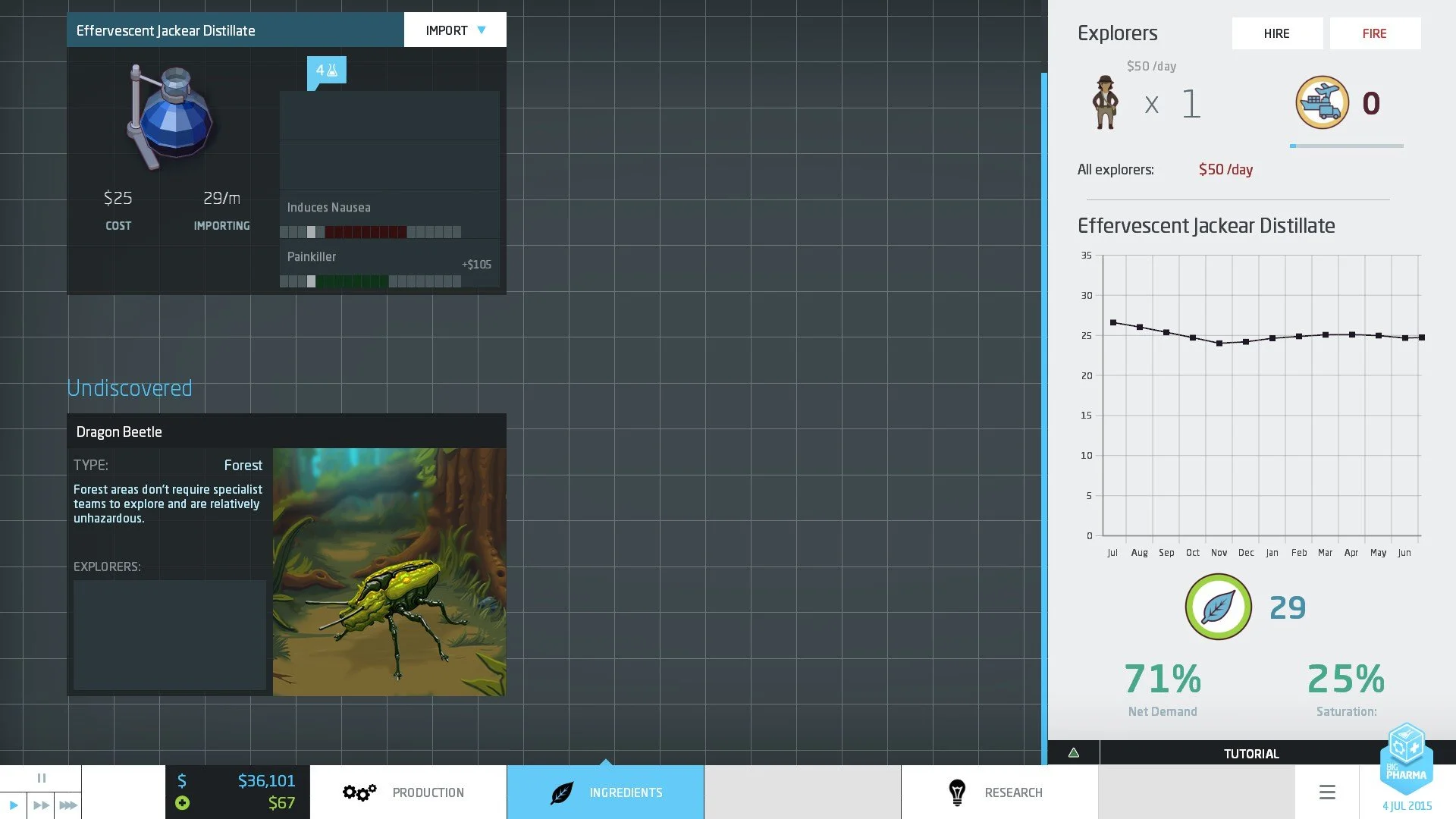Set game to fastest forward speed

click(67, 805)
